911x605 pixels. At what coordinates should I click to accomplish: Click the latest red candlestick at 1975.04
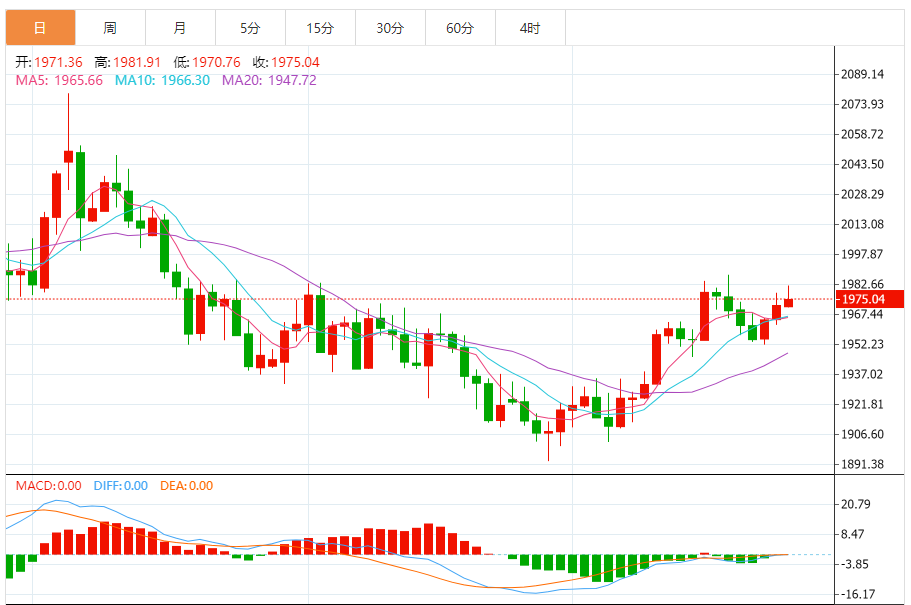point(788,302)
